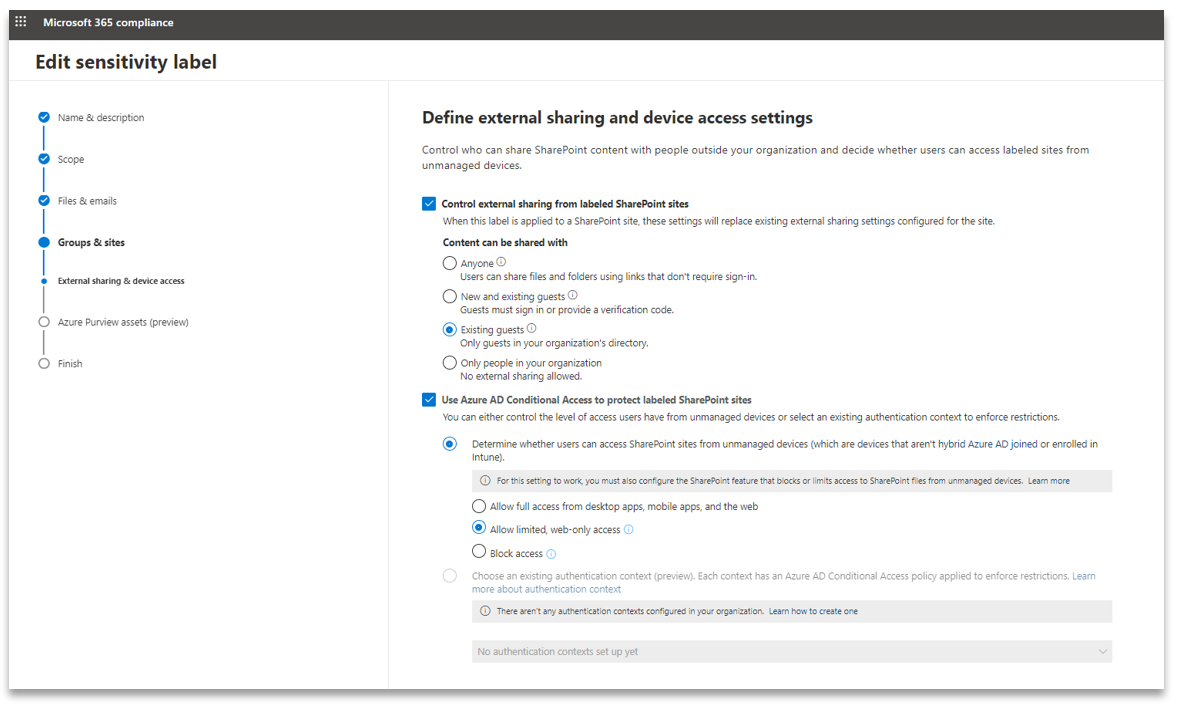Open the No authentication contexts dropdown

click(792, 651)
